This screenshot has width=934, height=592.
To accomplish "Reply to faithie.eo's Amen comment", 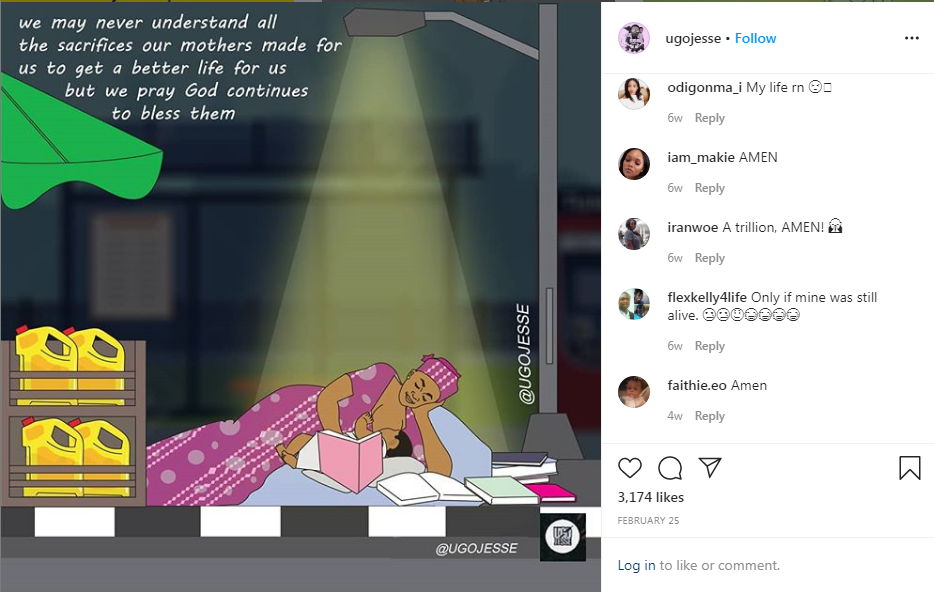I will point(709,416).
